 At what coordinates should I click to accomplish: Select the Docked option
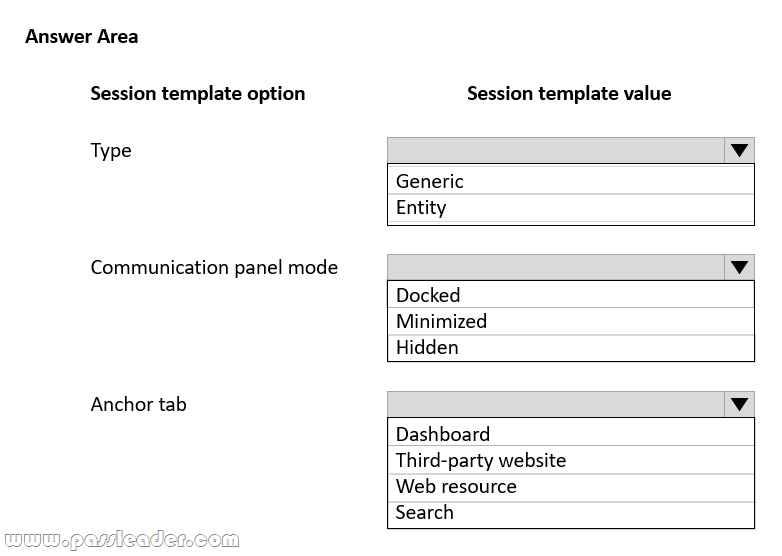428,296
